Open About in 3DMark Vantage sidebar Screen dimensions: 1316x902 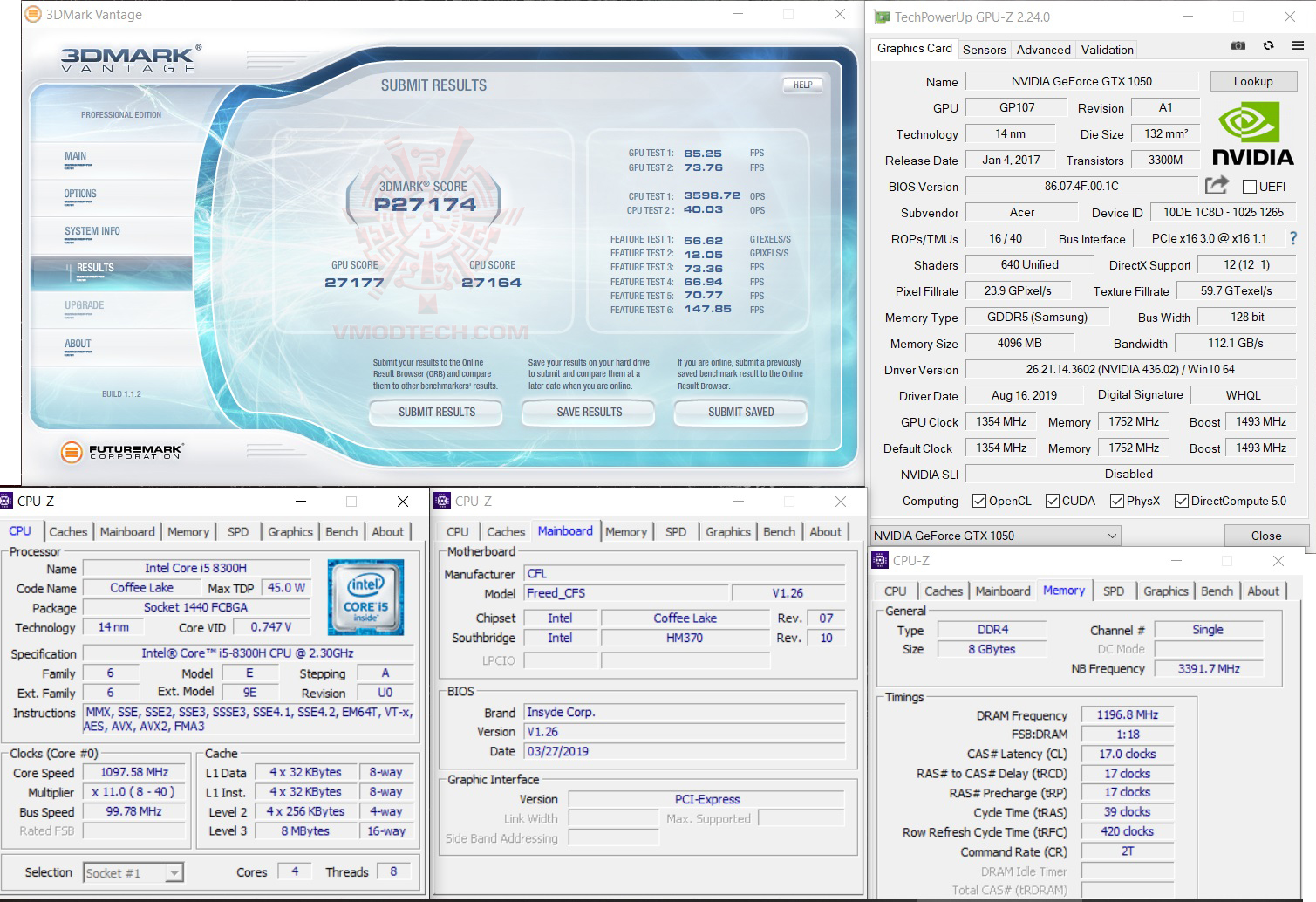pyautogui.click(x=78, y=345)
